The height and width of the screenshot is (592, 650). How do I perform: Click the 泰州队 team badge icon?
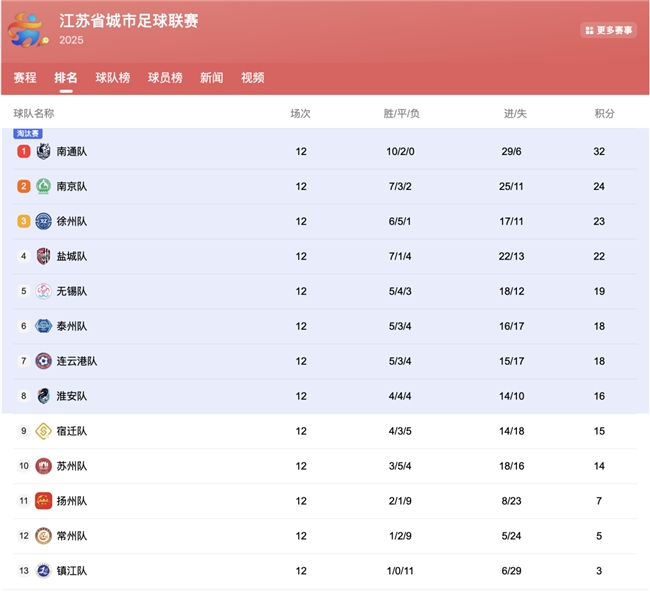pos(43,326)
